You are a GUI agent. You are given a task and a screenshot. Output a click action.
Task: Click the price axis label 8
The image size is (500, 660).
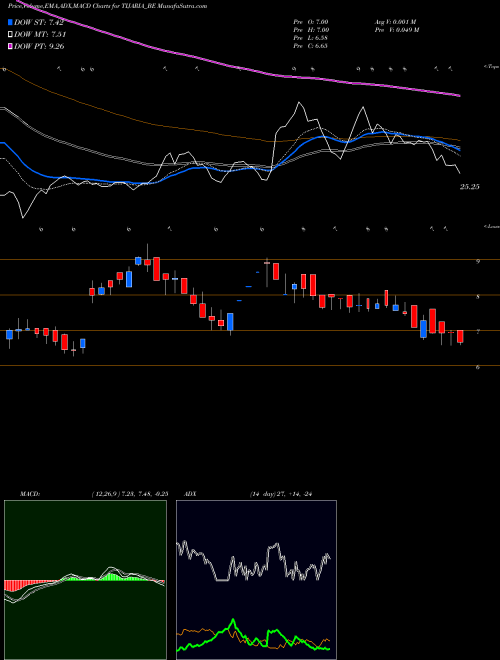pos(478,297)
